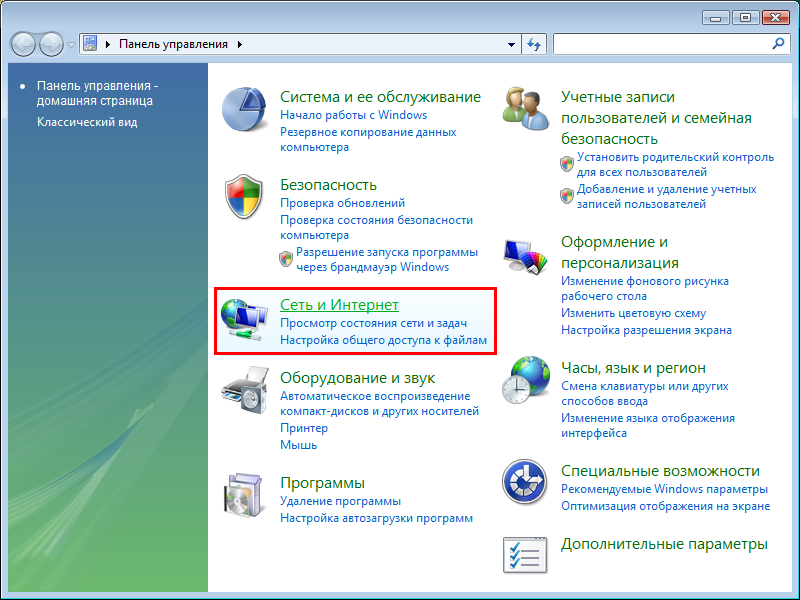Open Панель управления - домашняя страница
Image resolution: width=800 pixels, height=600 pixels.
(x=97, y=93)
